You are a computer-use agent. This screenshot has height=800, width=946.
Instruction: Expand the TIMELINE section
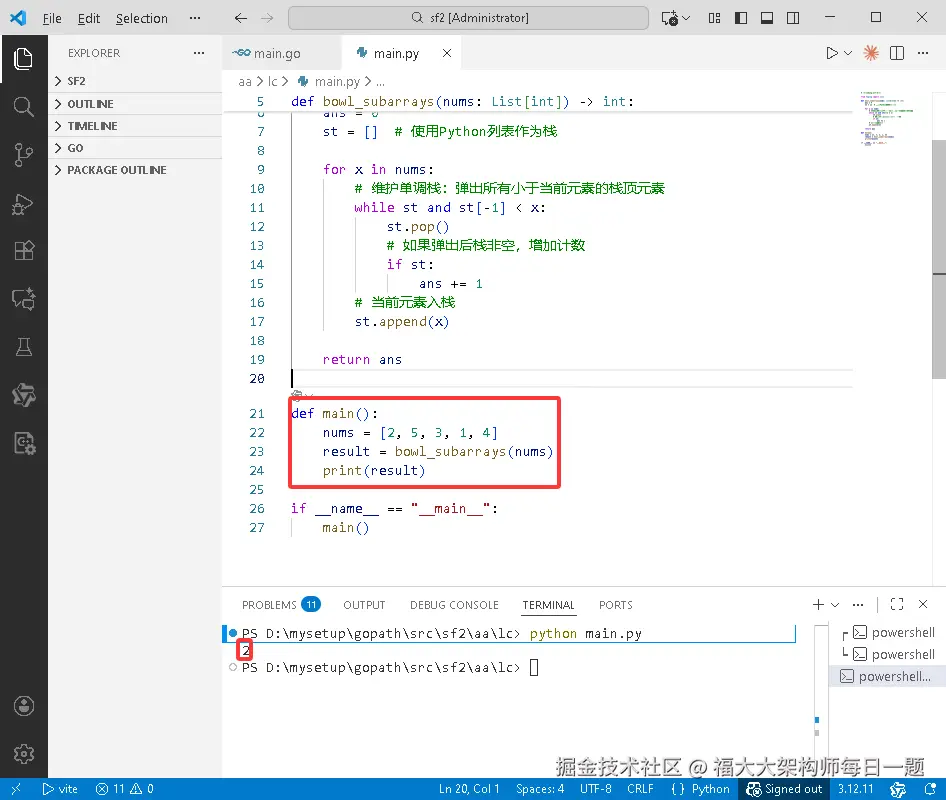coord(135,125)
